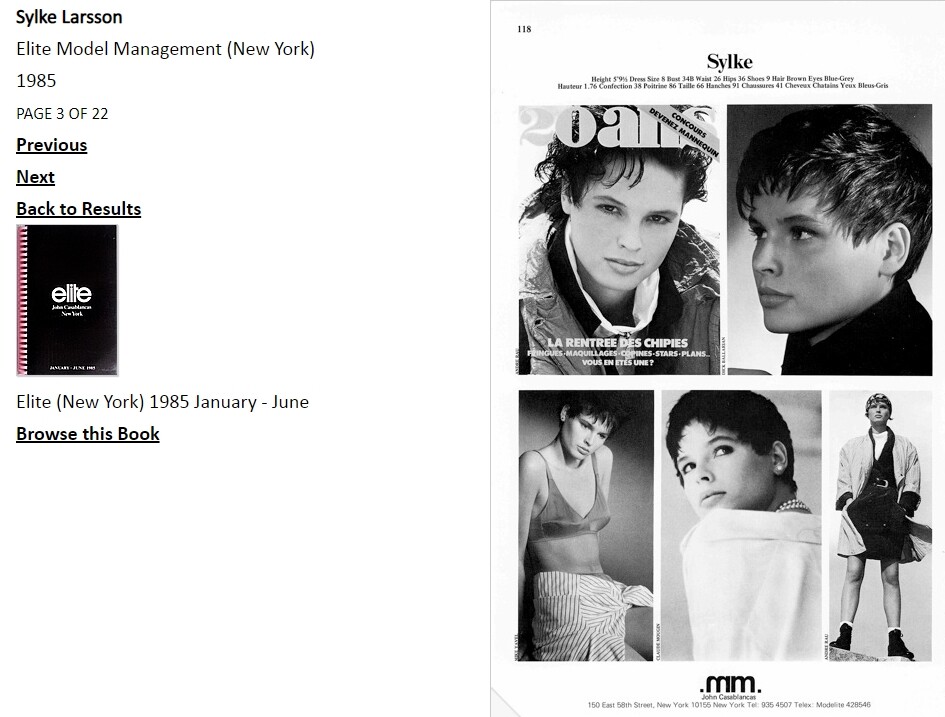This screenshot has width=945, height=717.
Task: Click the Elite book cover thumbnail
Action: [x=67, y=300]
